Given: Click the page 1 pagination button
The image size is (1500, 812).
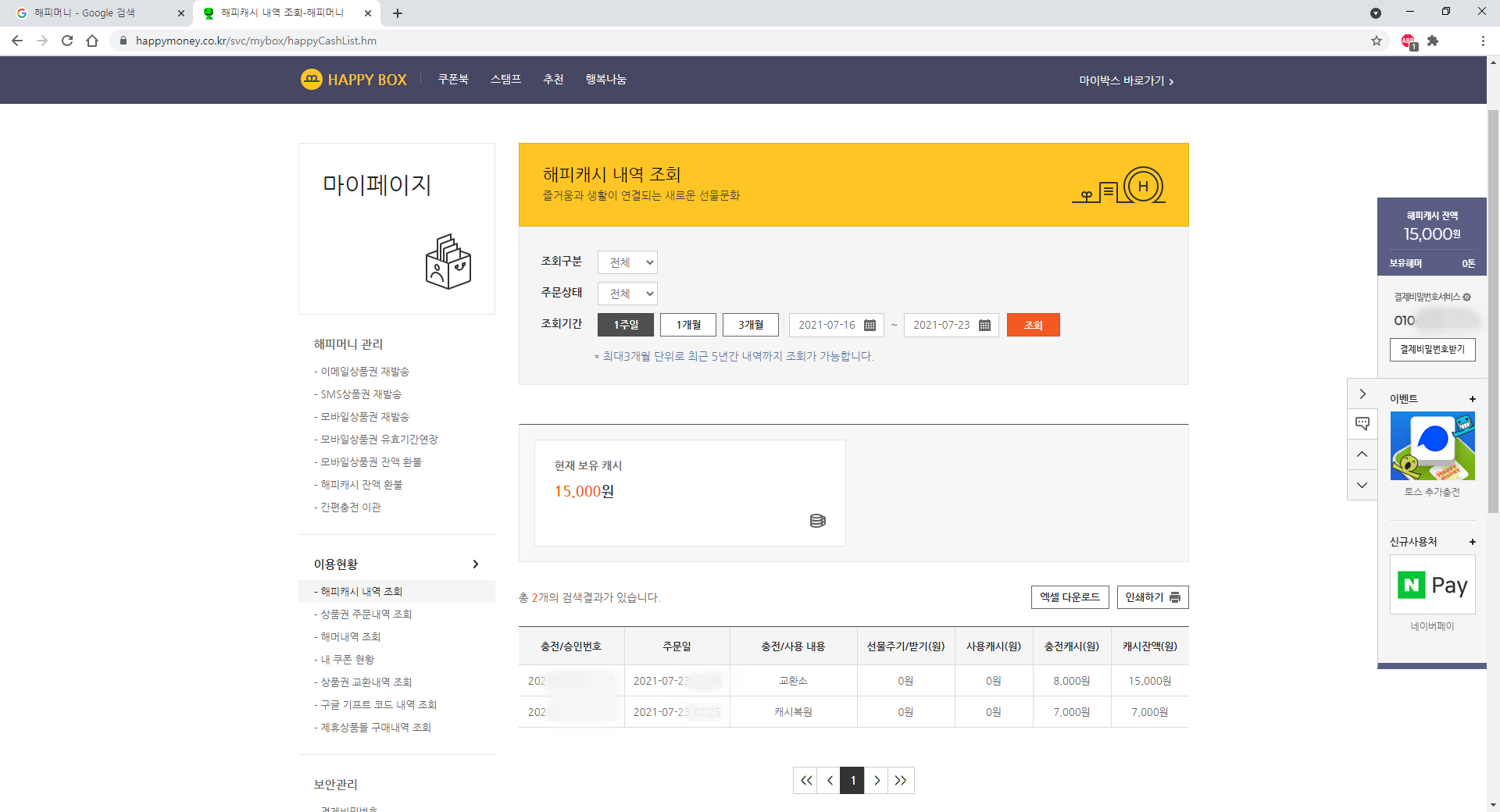Looking at the screenshot, I should pos(852,780).
